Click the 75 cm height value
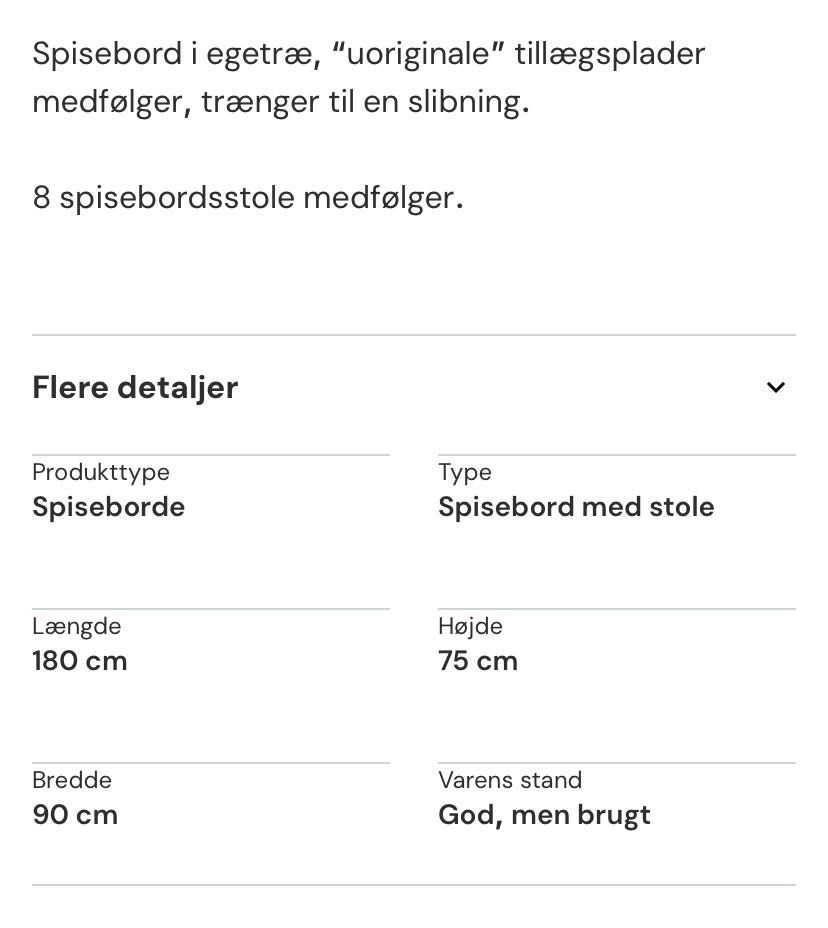The height and width of the screenshot is (928, 828). coord(478,661)
